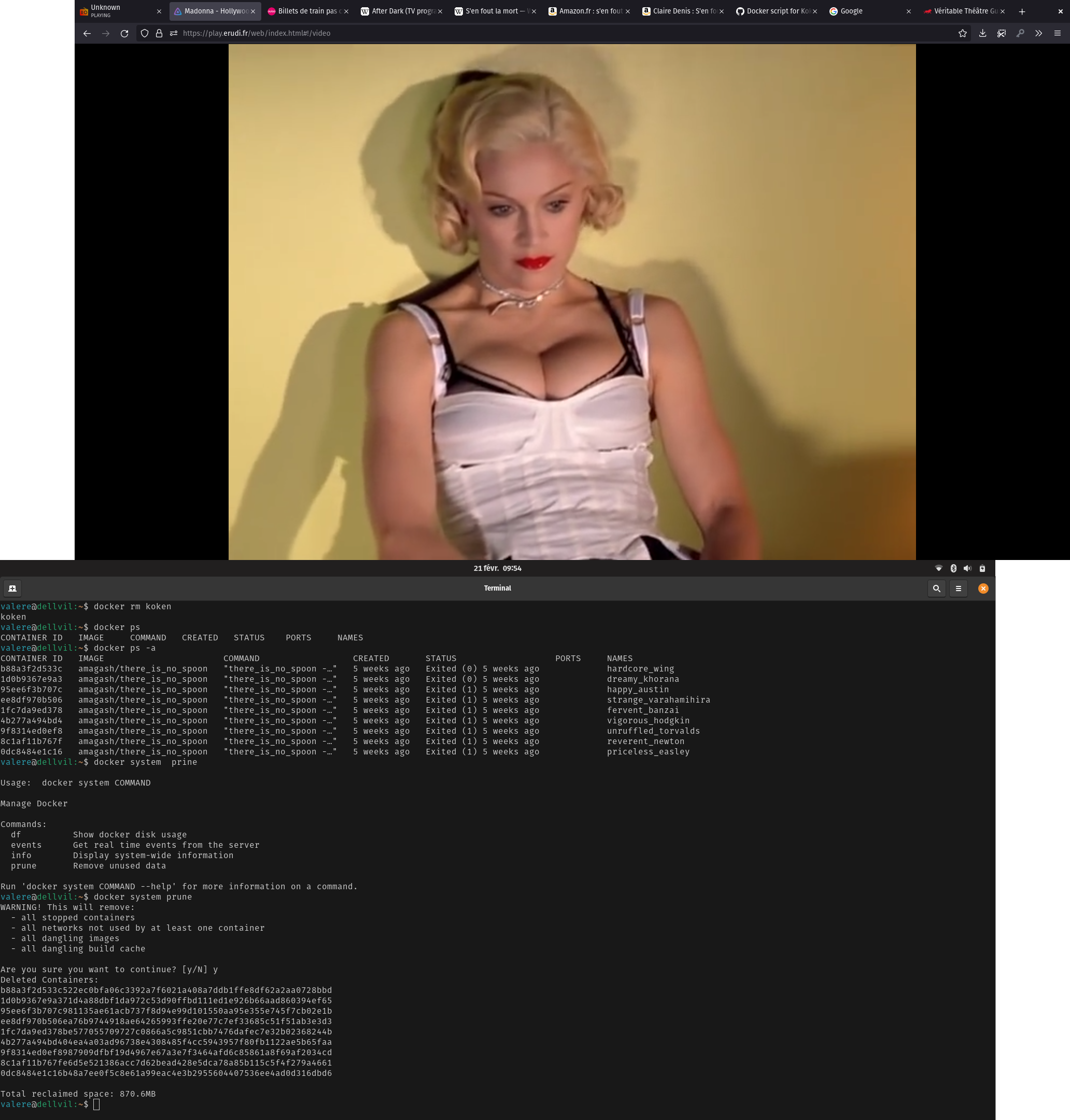Click the site padlock icon
This screenshot has width=1070, height=1120.
pyautogui.click(x=159, y=33)
